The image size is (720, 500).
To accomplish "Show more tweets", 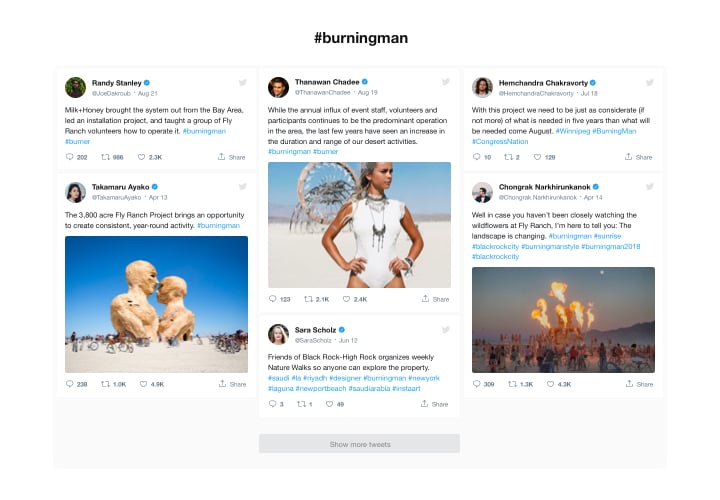I will point(360,444).
